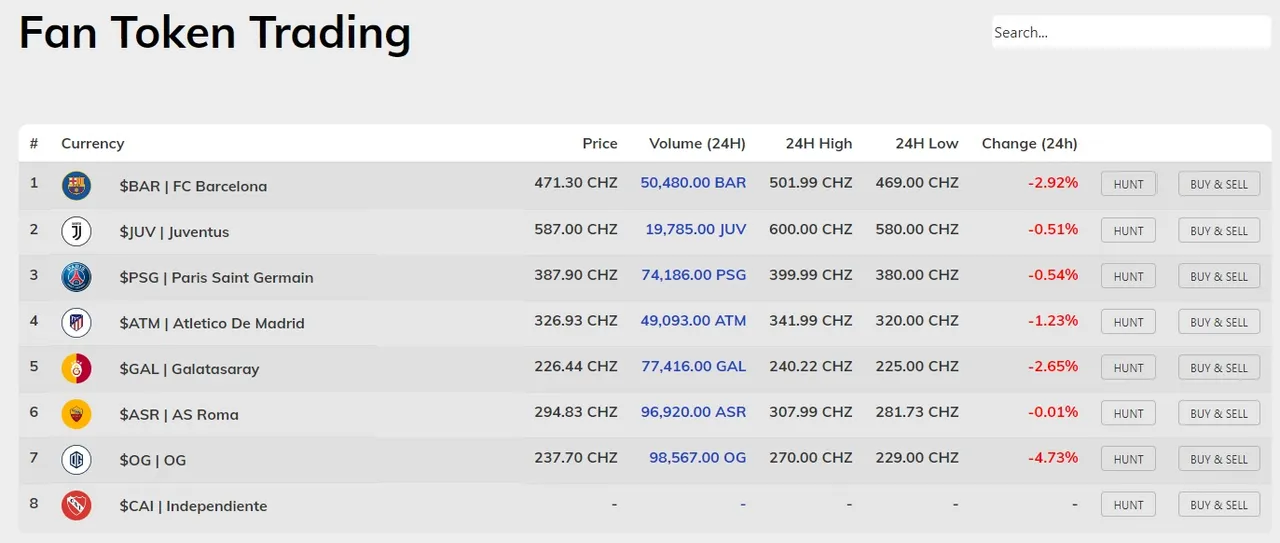Click the 96,920.00 ASR volume value
This screenshot has width=1280, height=543.
click(x=694, y=412)
